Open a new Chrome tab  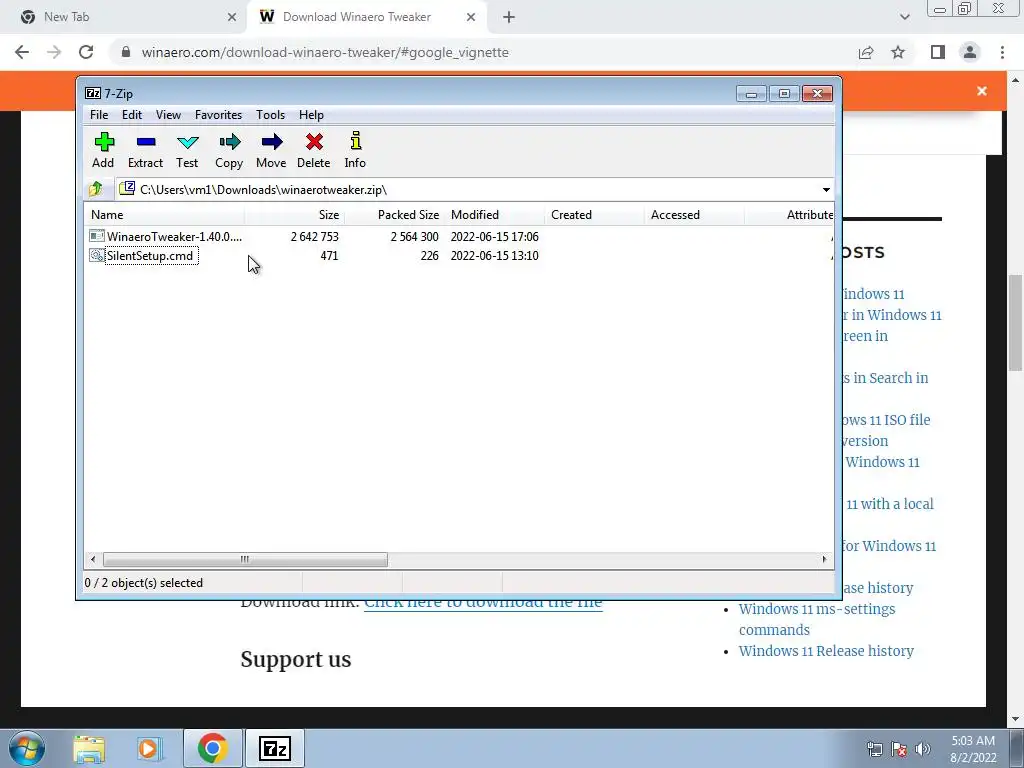(509, 17)
